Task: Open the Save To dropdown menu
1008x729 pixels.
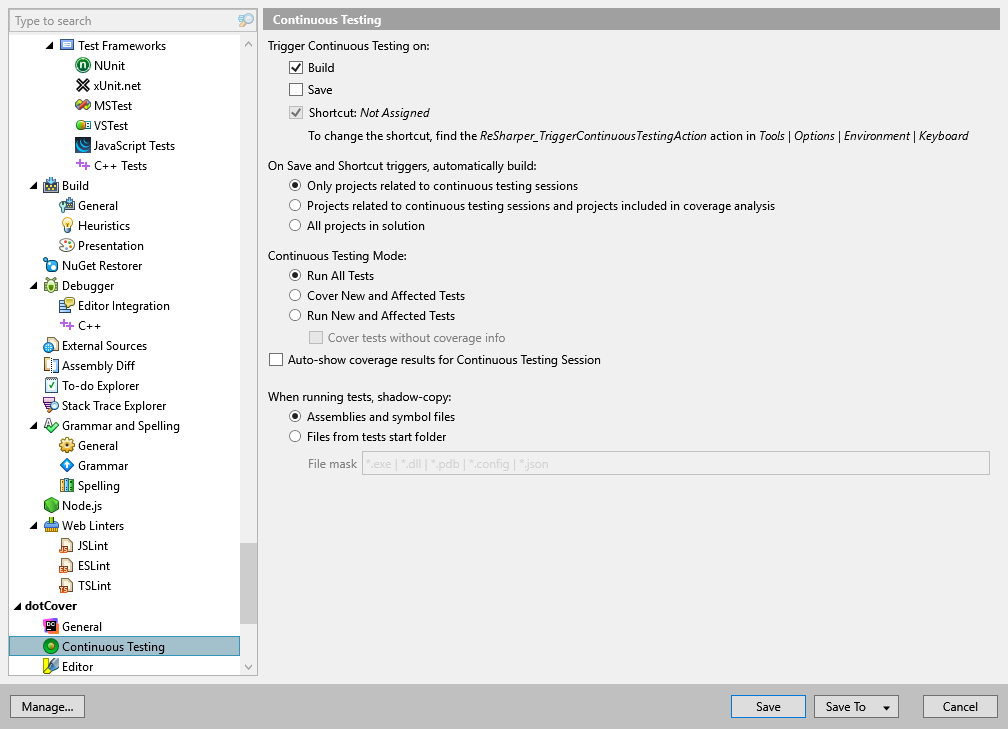Action: [856, 706]
